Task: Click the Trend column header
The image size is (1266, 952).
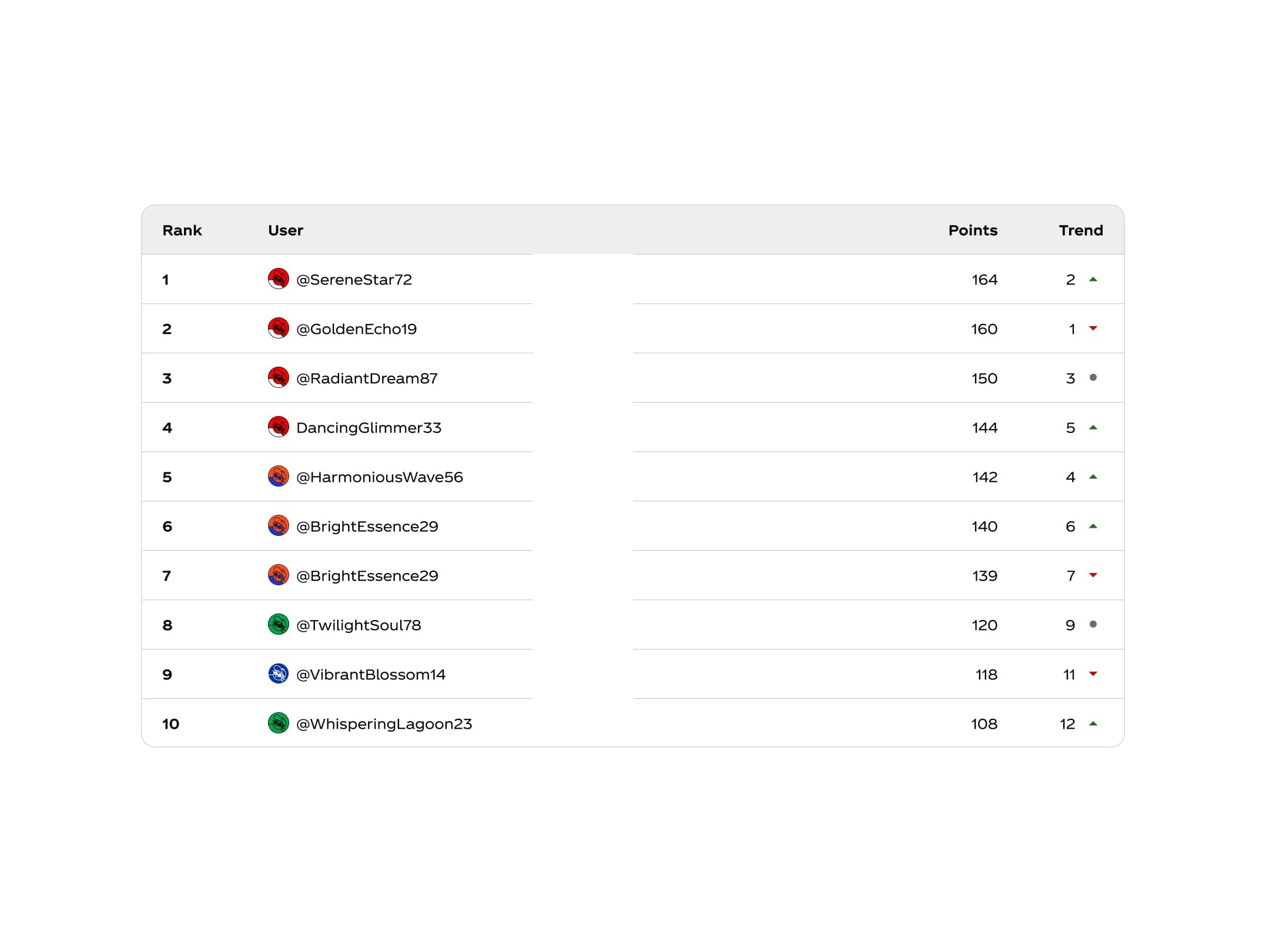Action: tap(1080, 230)
